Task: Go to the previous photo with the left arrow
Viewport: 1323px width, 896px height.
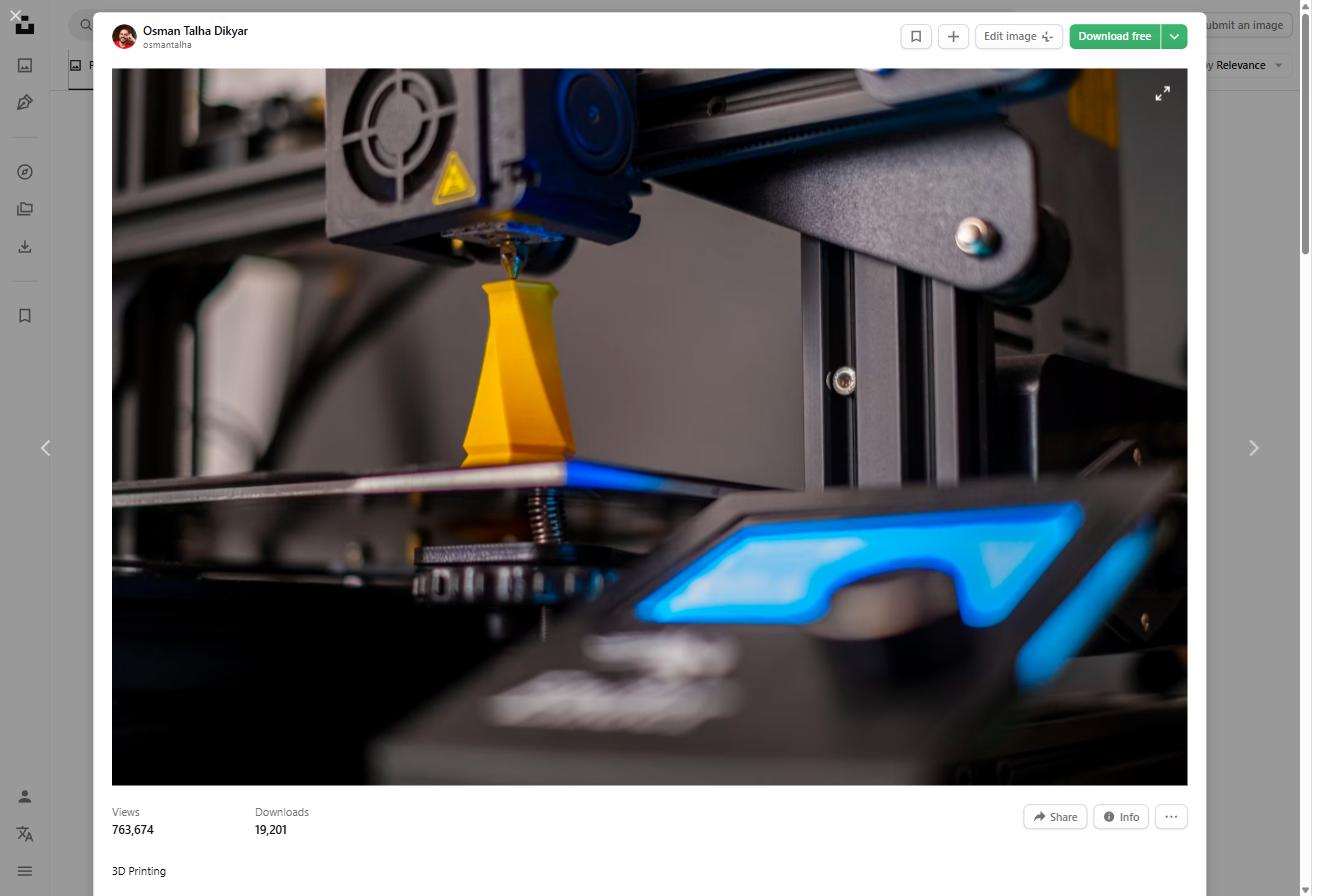Action: (45, 448)
